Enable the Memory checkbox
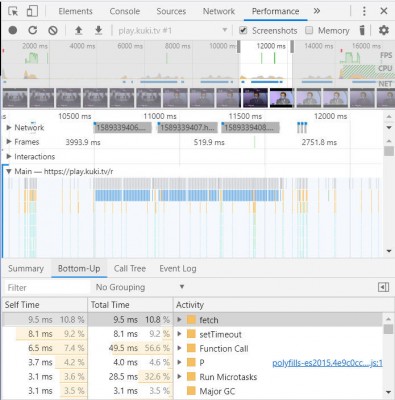The image size is (395, 400). pyautogui.click(x=309, y=31)
